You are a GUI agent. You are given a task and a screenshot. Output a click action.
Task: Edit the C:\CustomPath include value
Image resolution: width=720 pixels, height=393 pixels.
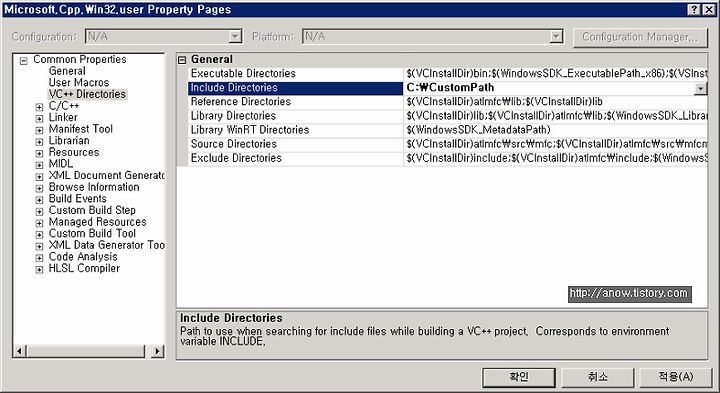549,88
